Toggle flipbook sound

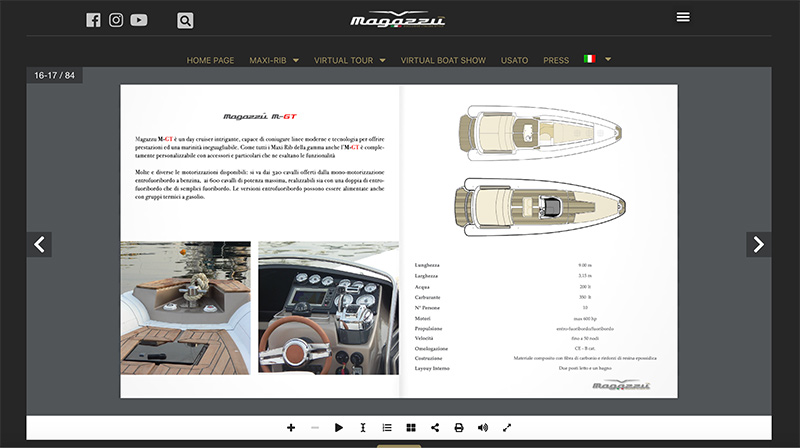pos(483,428)
